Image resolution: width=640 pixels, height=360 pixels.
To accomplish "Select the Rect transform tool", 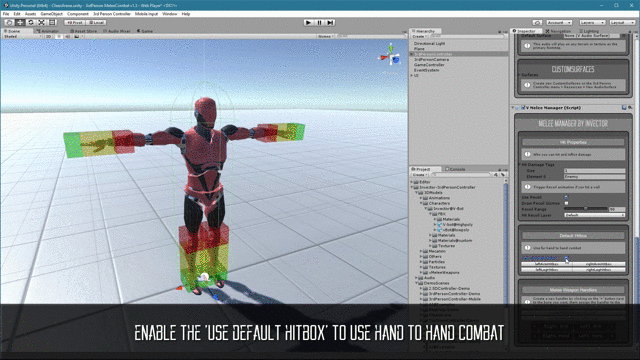I will click(52, 22).
